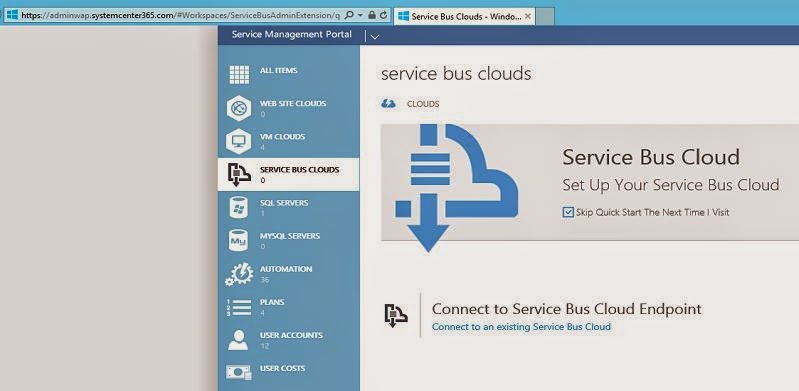The height and width of the screenshot is (391, 799).
Task: Click the Windows favicon in address bar
Action: (x=12, y=15)
